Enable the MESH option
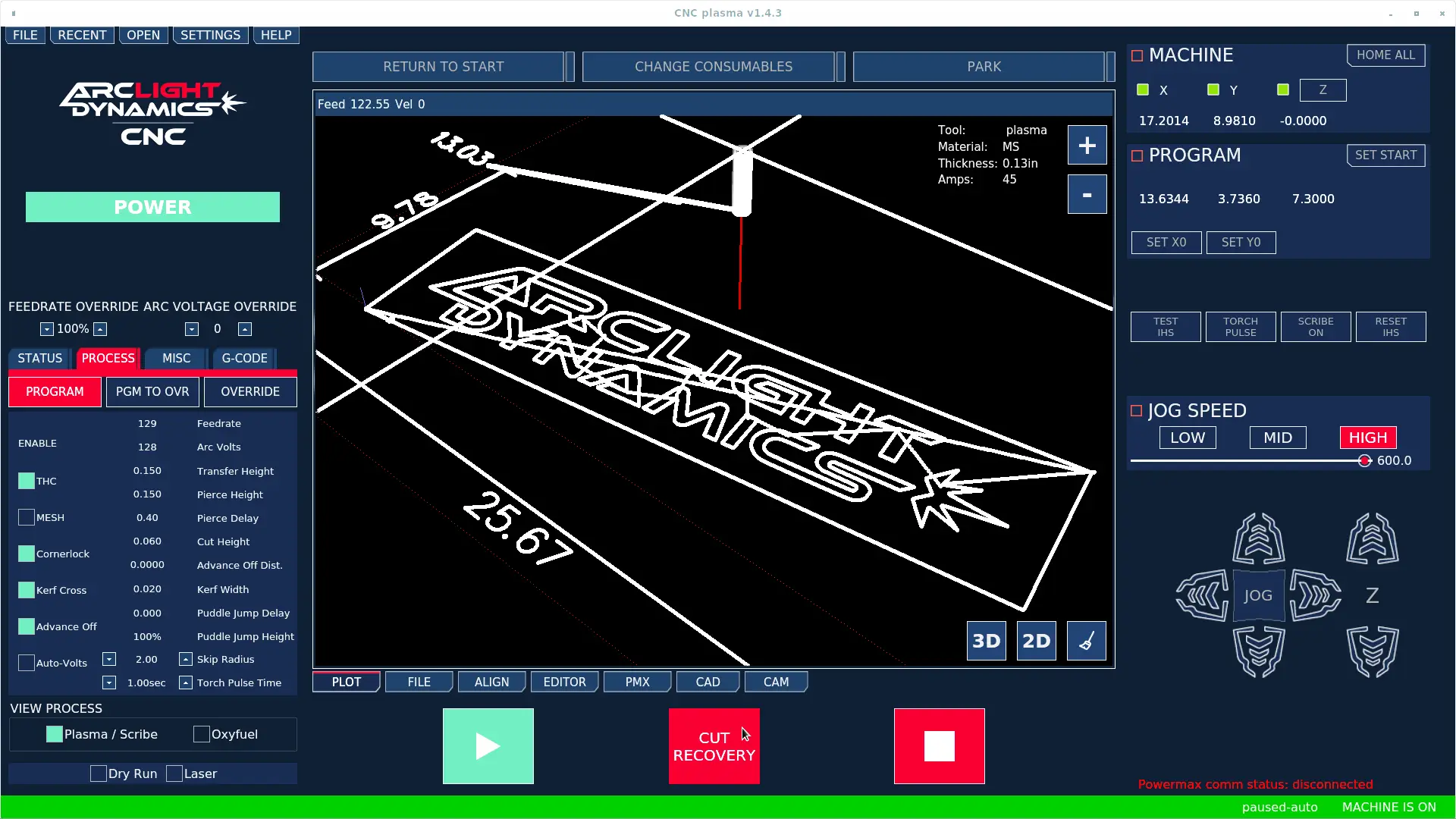This screenshot has height=819, width=1456. tap(25, 516)
